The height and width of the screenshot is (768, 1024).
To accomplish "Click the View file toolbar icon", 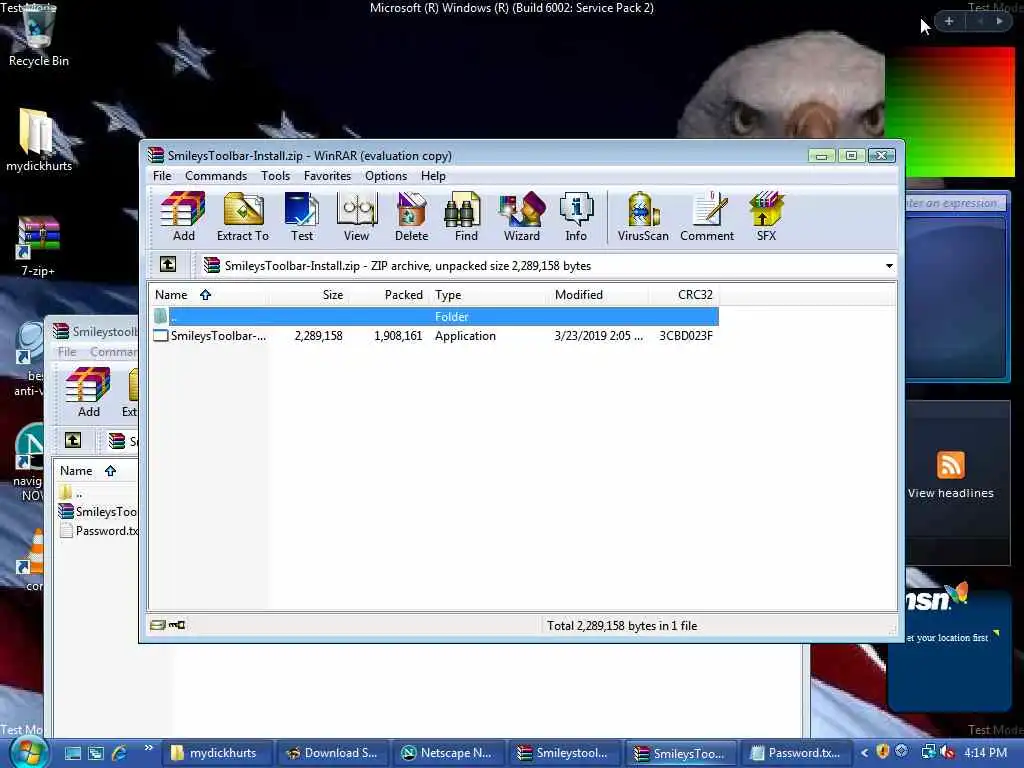I will click(x=357, y=216).
